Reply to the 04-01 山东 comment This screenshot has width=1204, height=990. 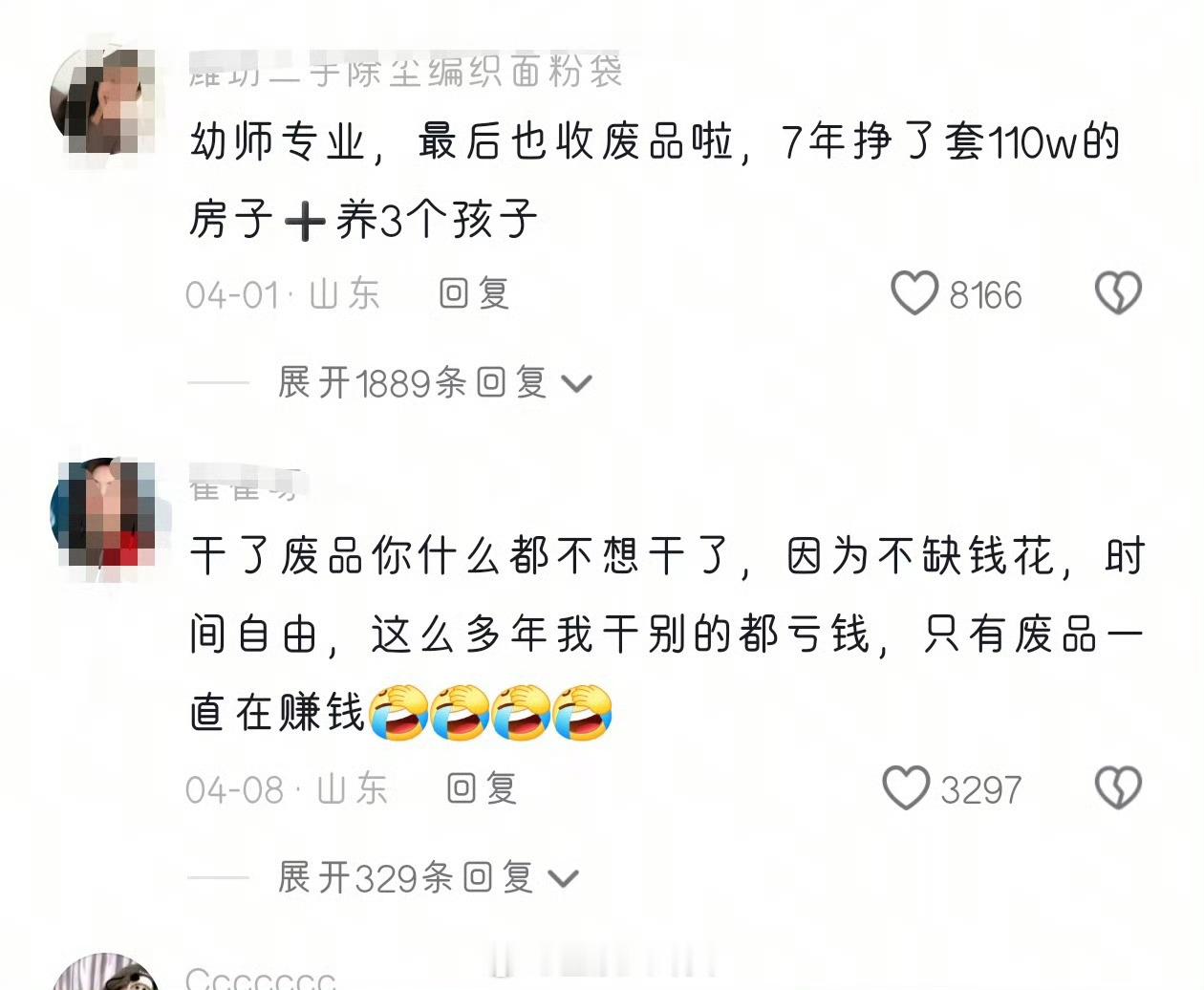click(474, 293)
